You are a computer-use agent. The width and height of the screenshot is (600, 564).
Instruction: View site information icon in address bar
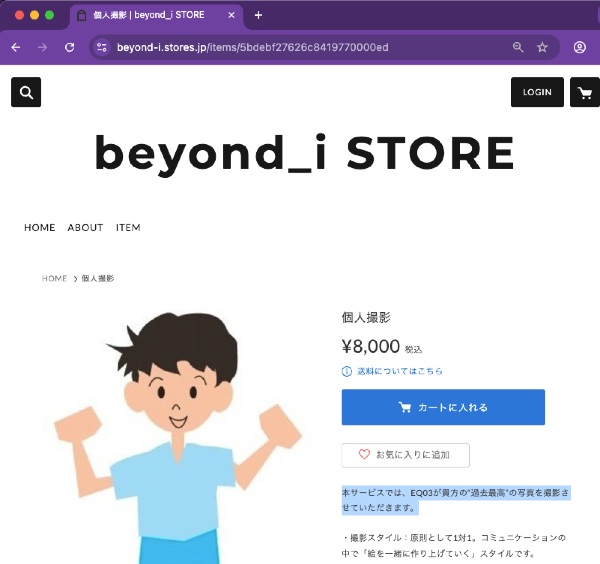[101, 47]
